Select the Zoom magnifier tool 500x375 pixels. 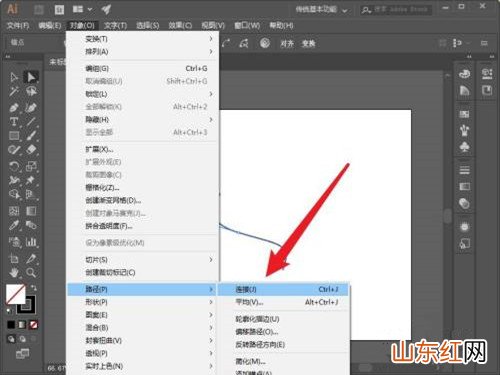31,272
